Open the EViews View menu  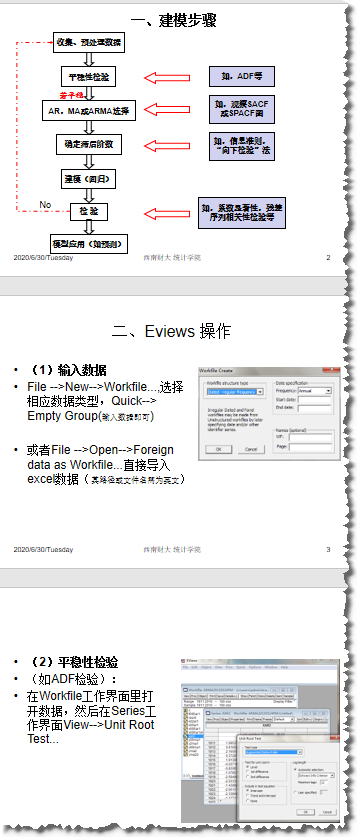pos(218,667)
